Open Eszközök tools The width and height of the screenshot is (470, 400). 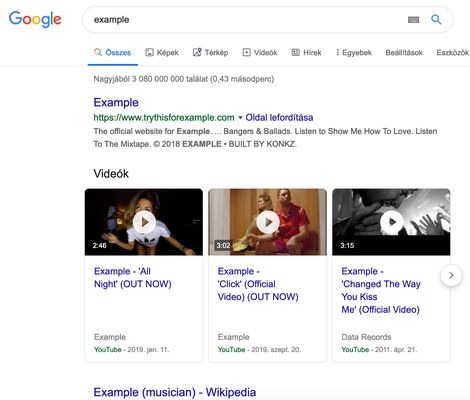453,52
